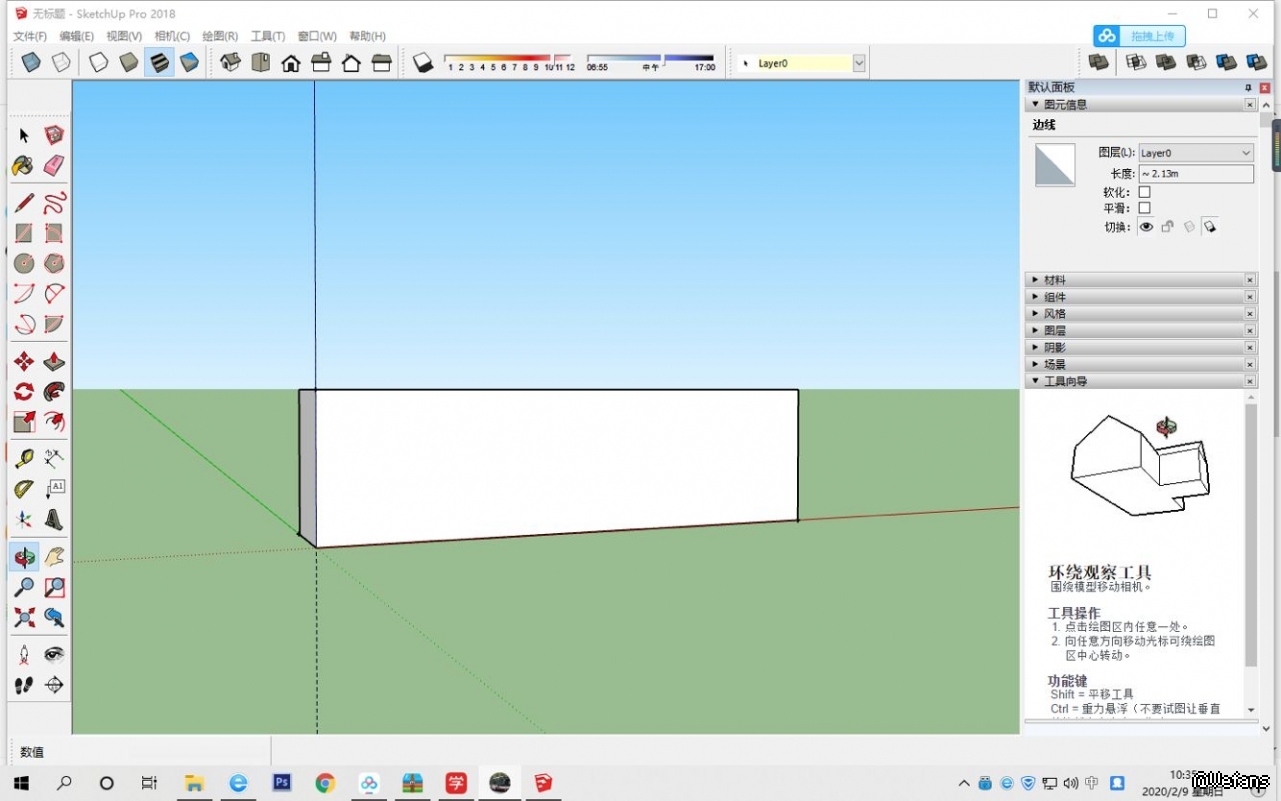Activate the Push/Pull tool
This screenshot has width=1281, height=801.
(54, 361)
